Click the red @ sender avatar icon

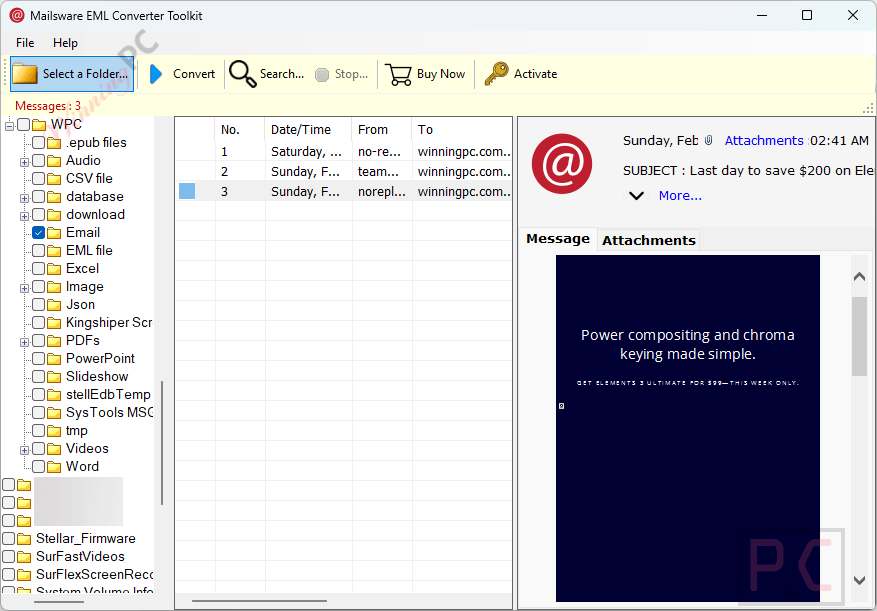562,163
